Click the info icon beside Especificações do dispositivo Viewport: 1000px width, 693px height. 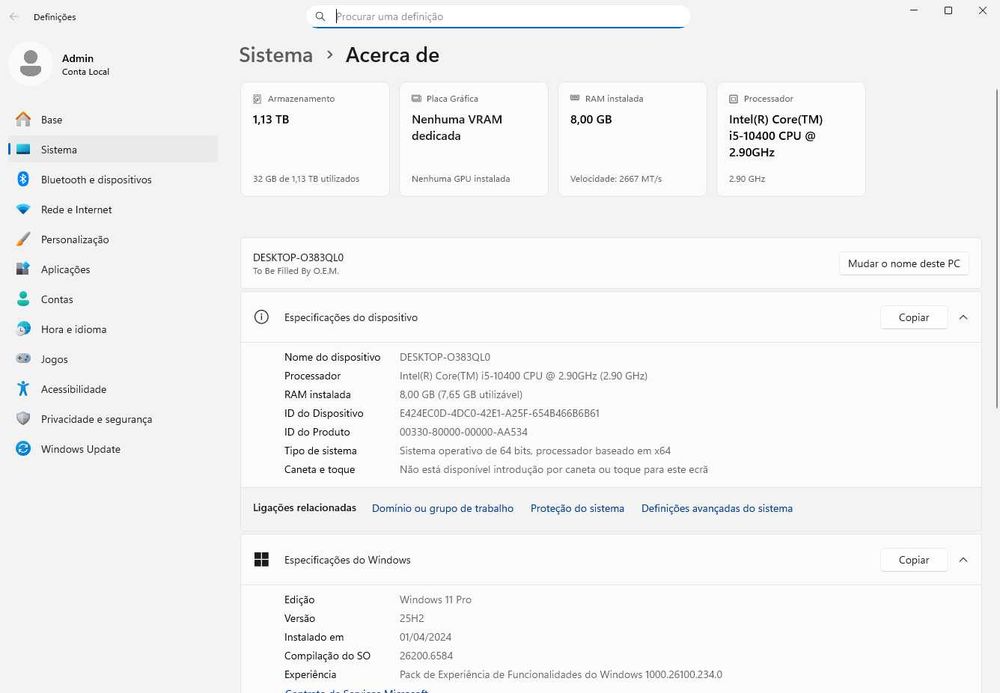click(261, 317)
